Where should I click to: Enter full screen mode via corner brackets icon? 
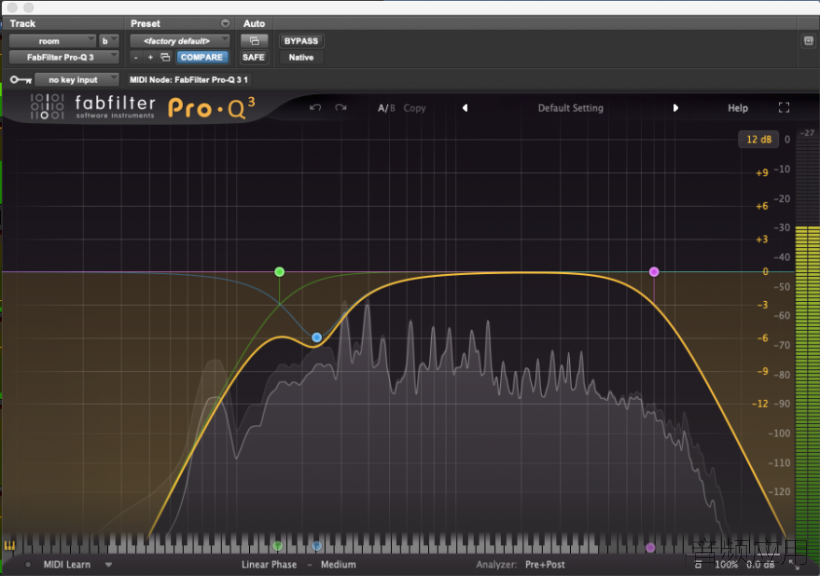[783, 108]
